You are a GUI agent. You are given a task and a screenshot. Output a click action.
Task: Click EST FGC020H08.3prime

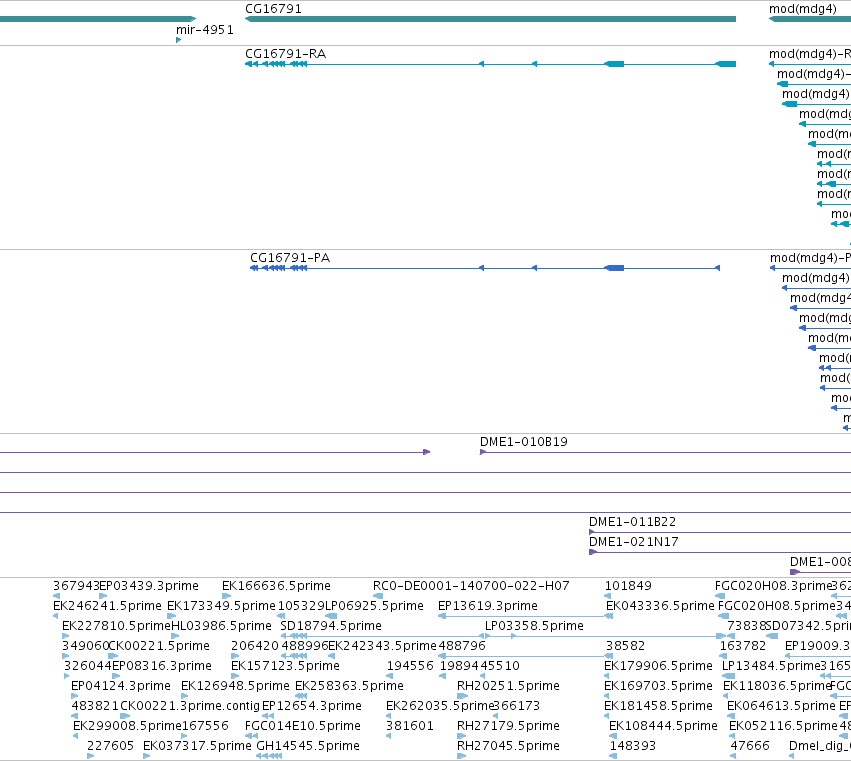click(x=773, y=586)
